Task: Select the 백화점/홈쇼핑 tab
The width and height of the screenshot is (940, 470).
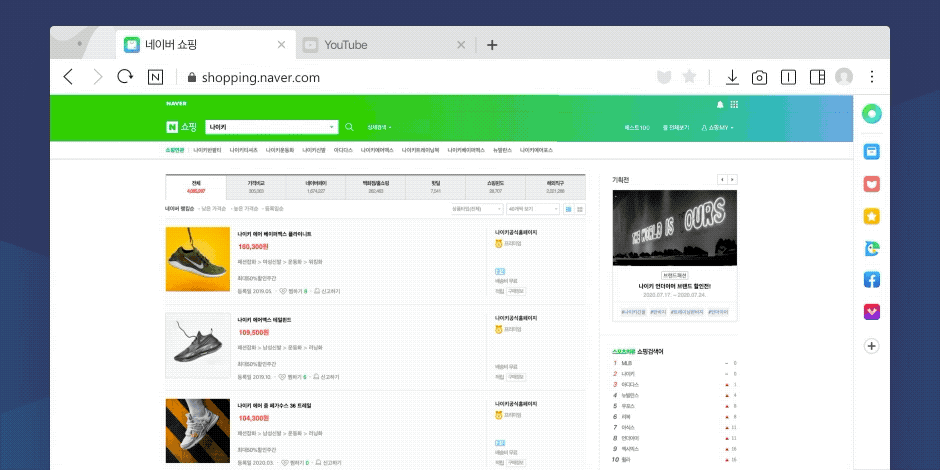Action: pyautogui.click(x=376, y=187)
